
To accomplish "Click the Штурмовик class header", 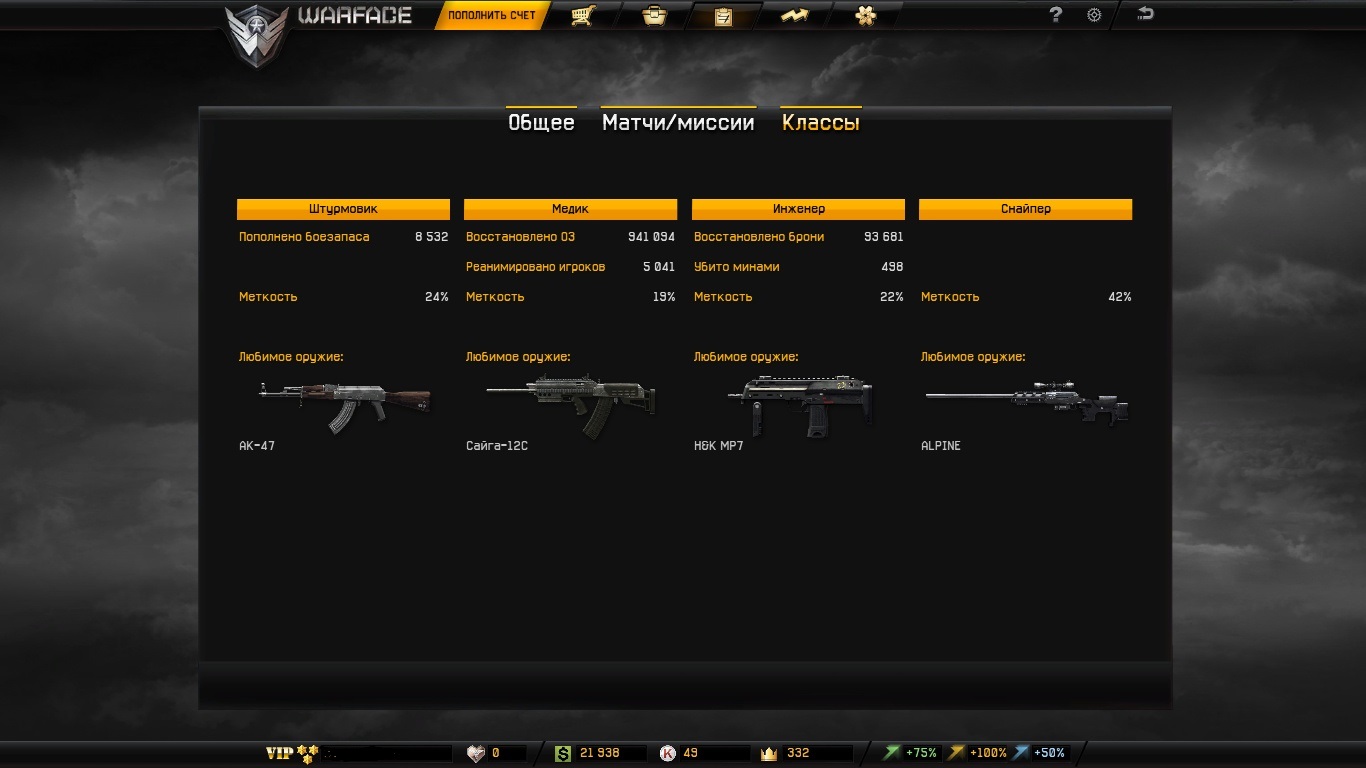I will [343, 209].
